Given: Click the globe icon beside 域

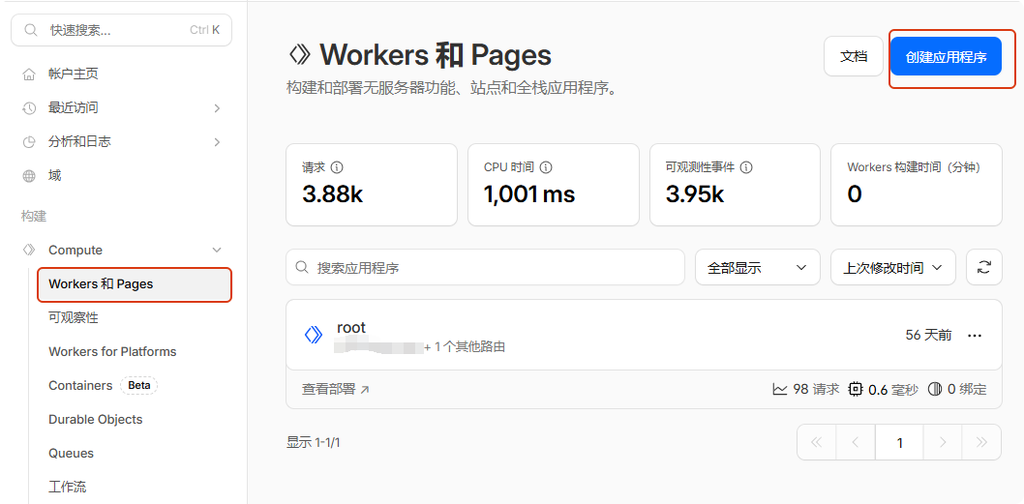Looking at the screenshot, I should (x=29, y=176).
